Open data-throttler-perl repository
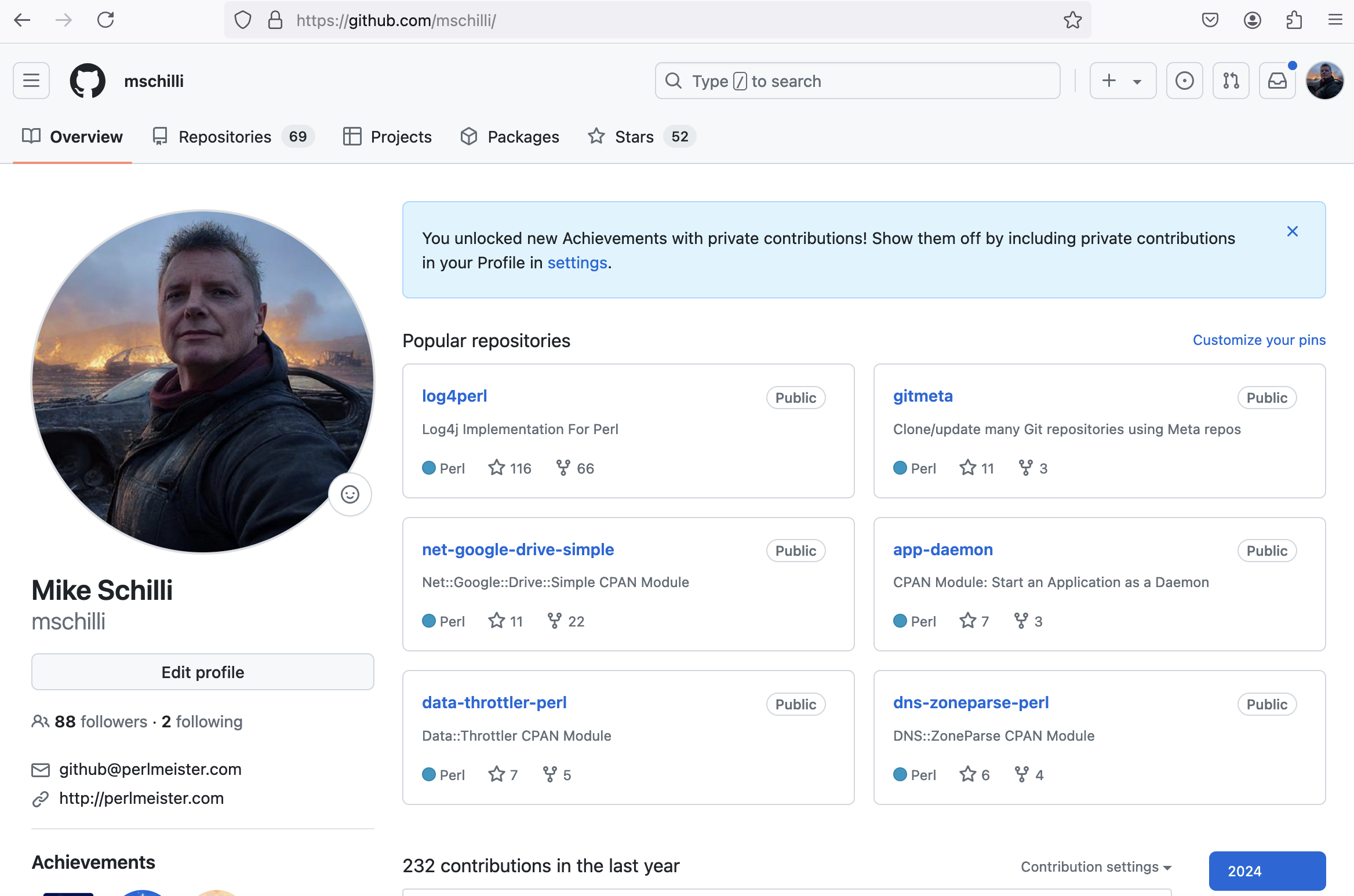 tap(494, 702)
